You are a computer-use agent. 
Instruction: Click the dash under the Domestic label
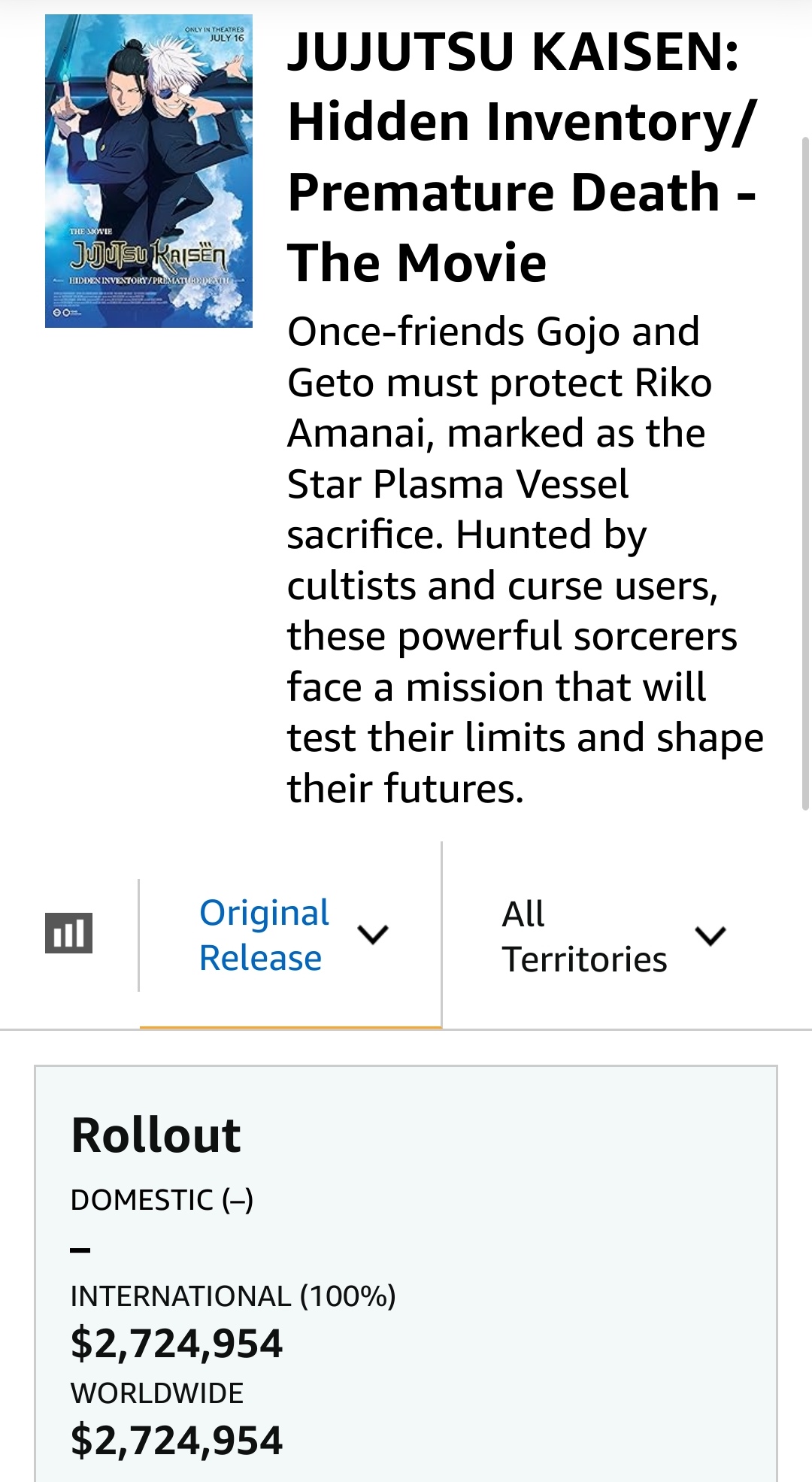80,1251
